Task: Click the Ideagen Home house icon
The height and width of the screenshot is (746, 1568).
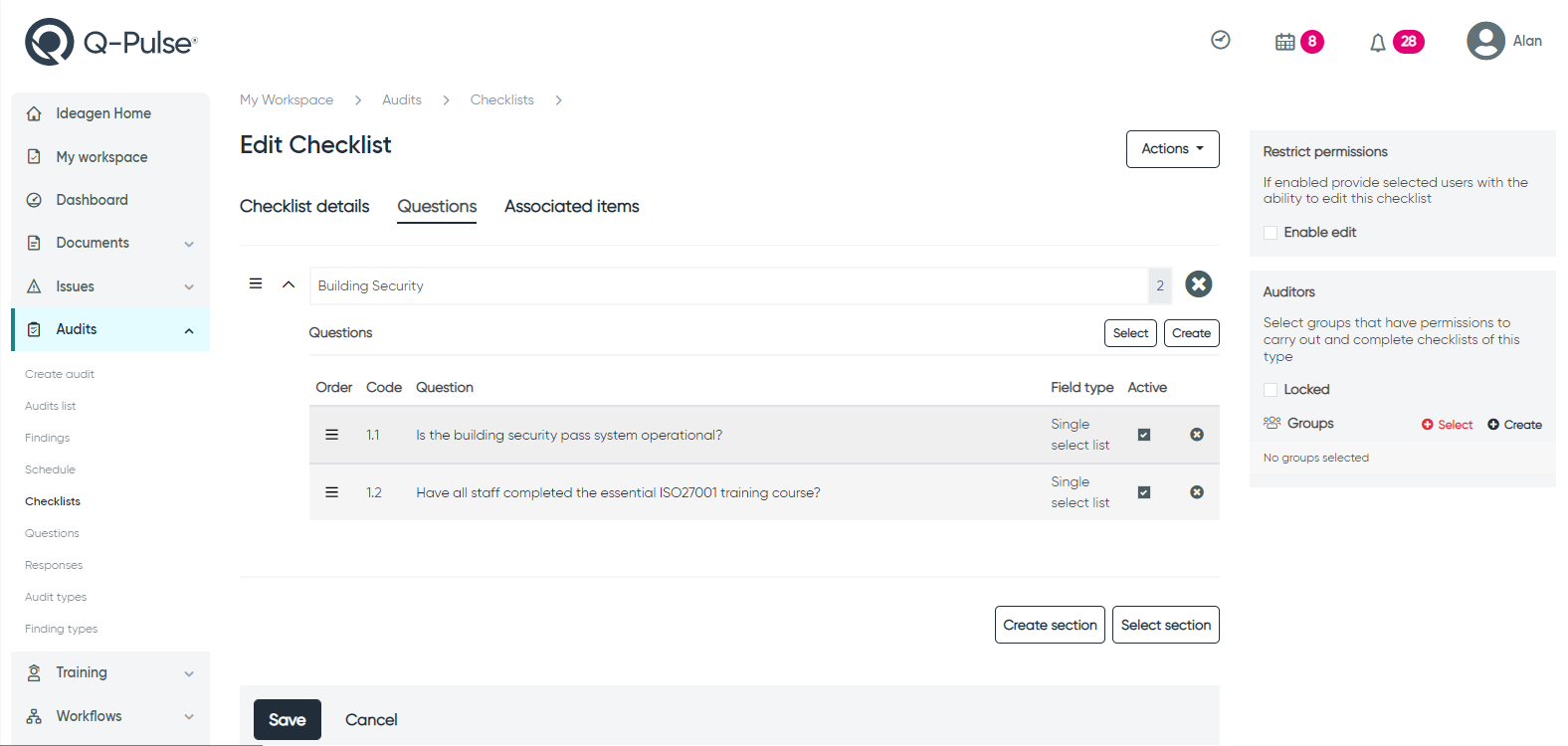Action: [34, 113]
